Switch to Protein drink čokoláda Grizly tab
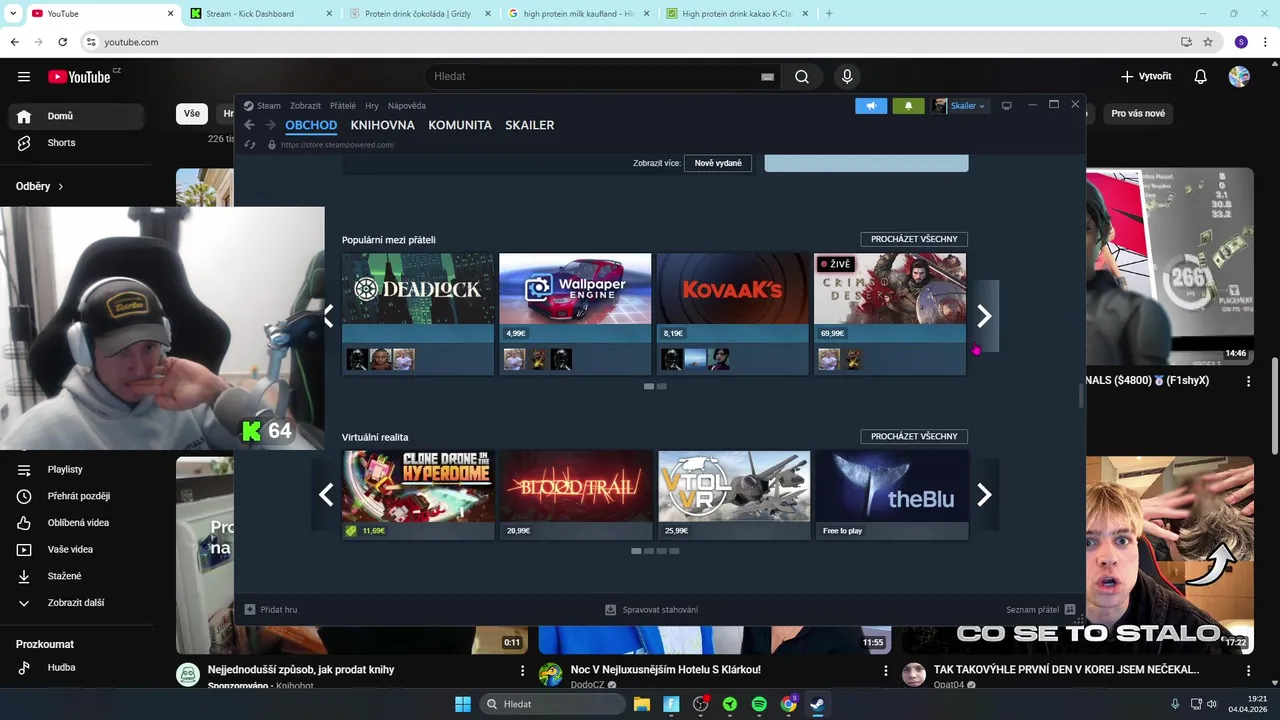 tap(420, 14)
